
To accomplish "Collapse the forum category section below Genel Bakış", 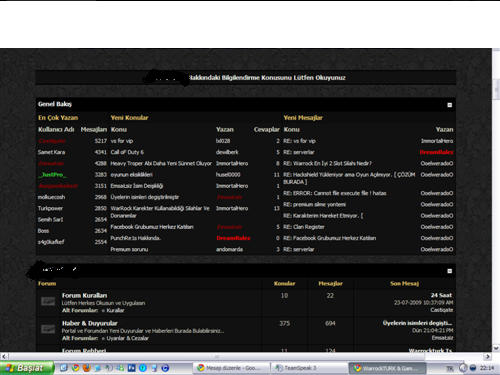I will point(449,271).
